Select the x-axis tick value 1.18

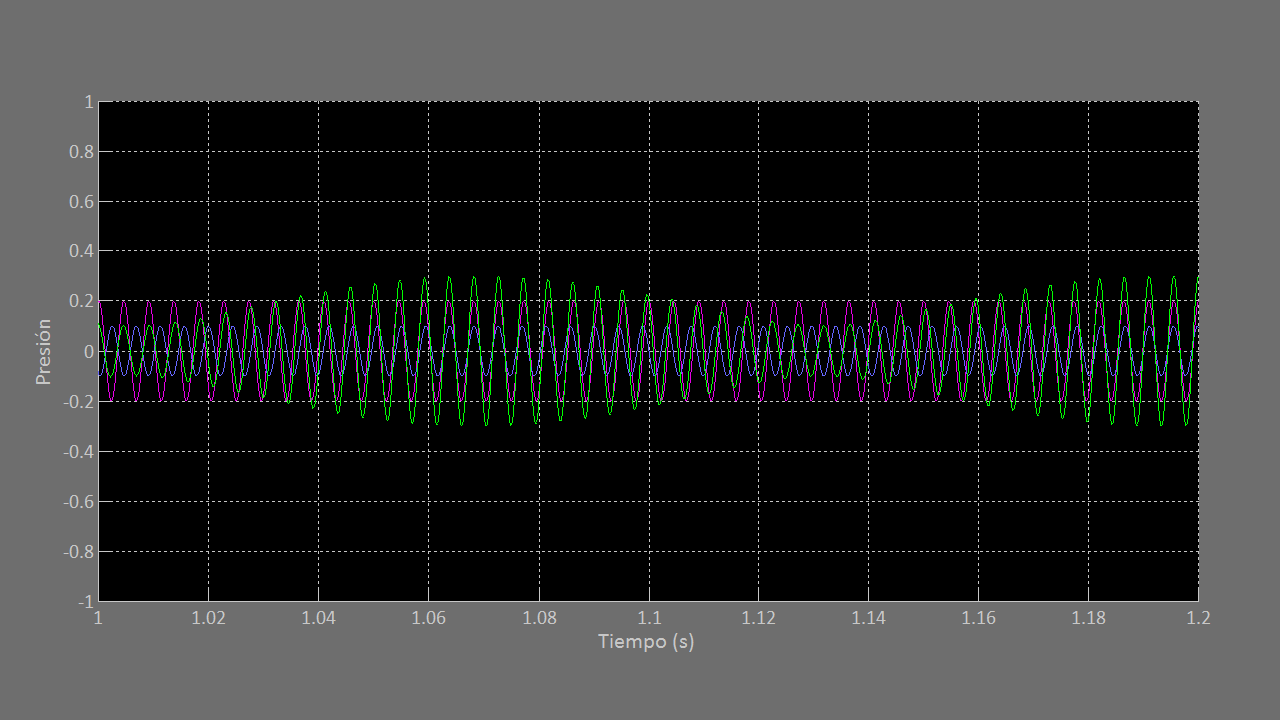coord(1088,618)
